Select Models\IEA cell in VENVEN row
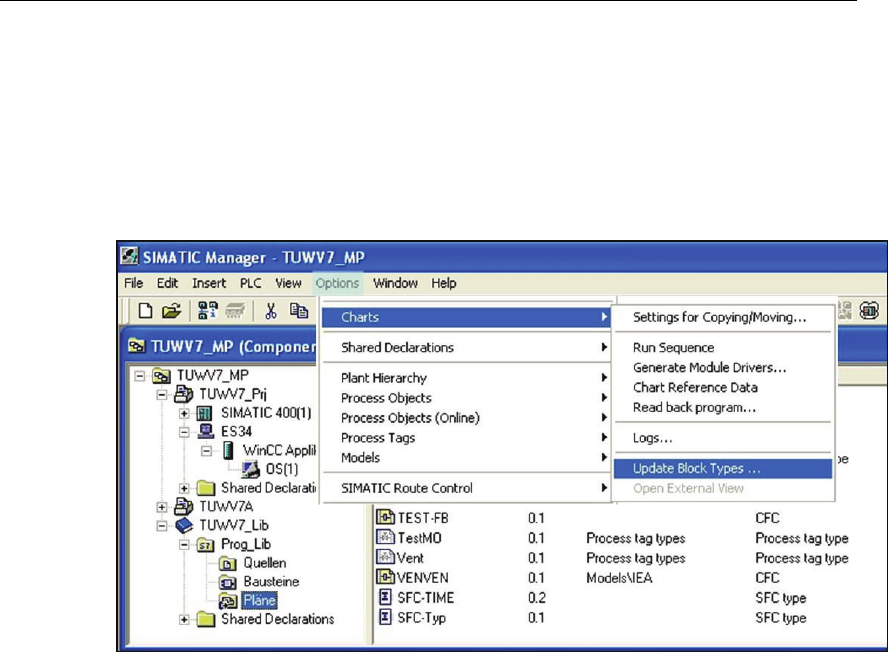Screen dimensions: 888x652 pos(619,578)
